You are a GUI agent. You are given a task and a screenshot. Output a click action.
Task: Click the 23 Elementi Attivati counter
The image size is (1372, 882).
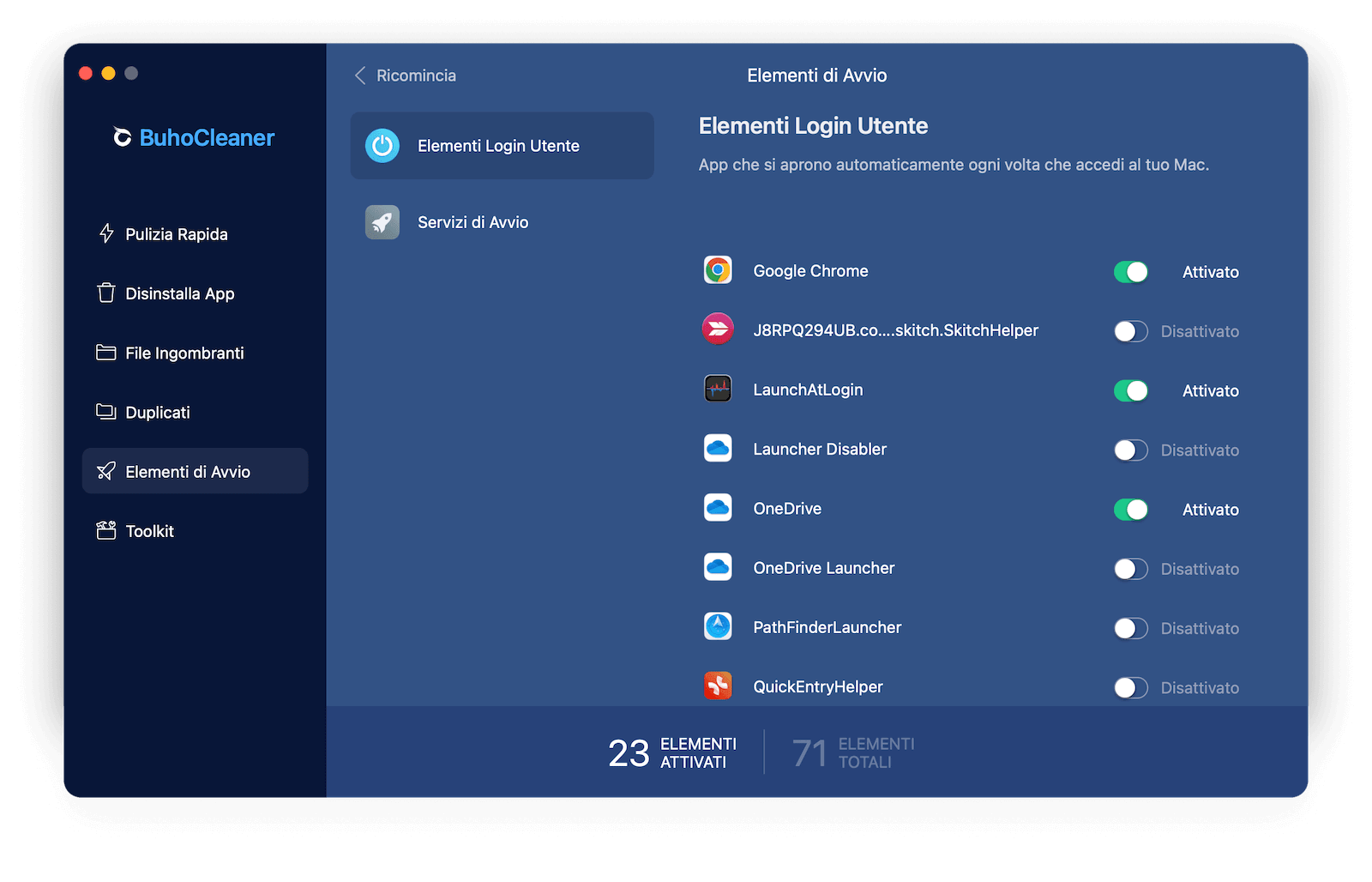(672, 752)
